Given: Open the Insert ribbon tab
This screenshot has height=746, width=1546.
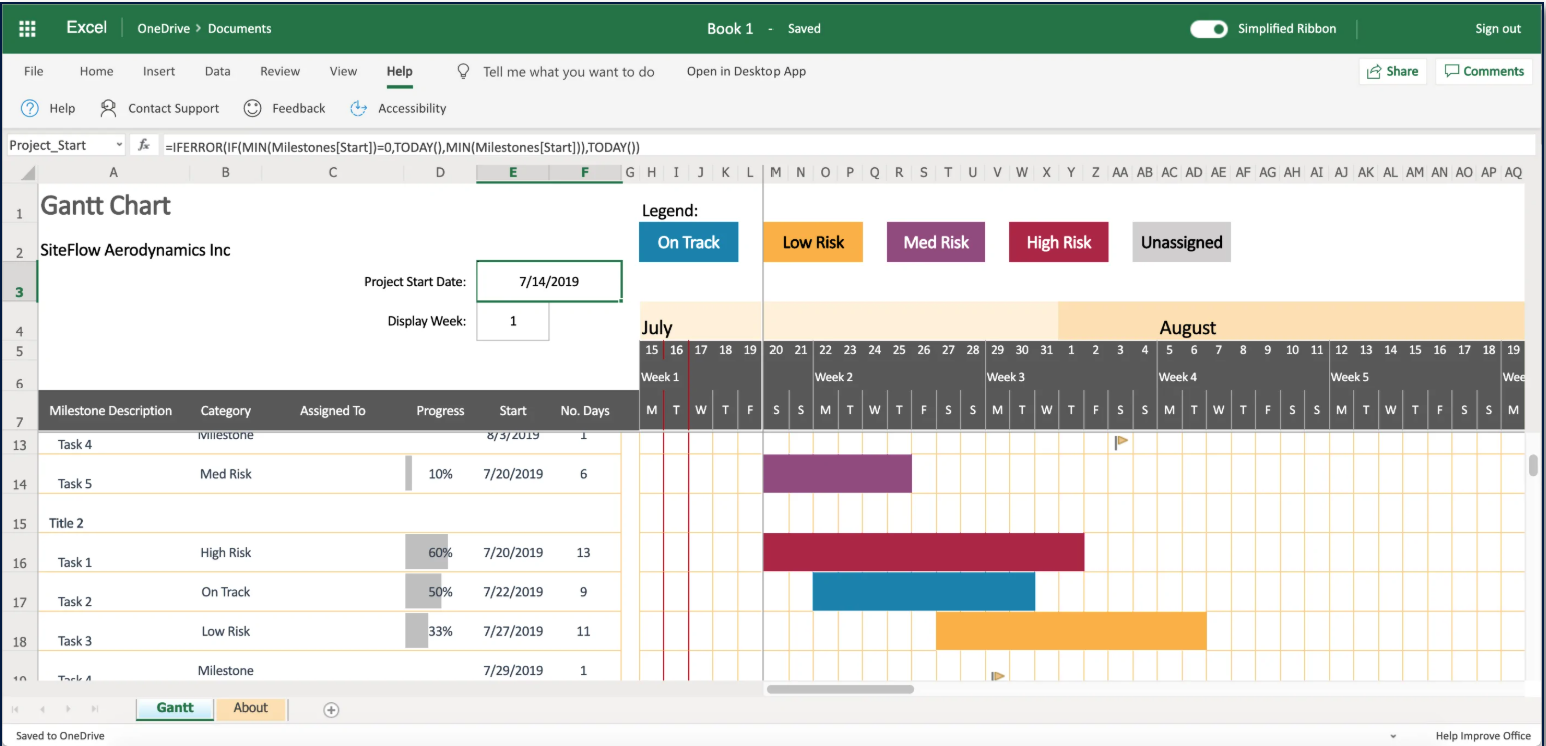Looking at the screenshot, I should click(159, 71).
